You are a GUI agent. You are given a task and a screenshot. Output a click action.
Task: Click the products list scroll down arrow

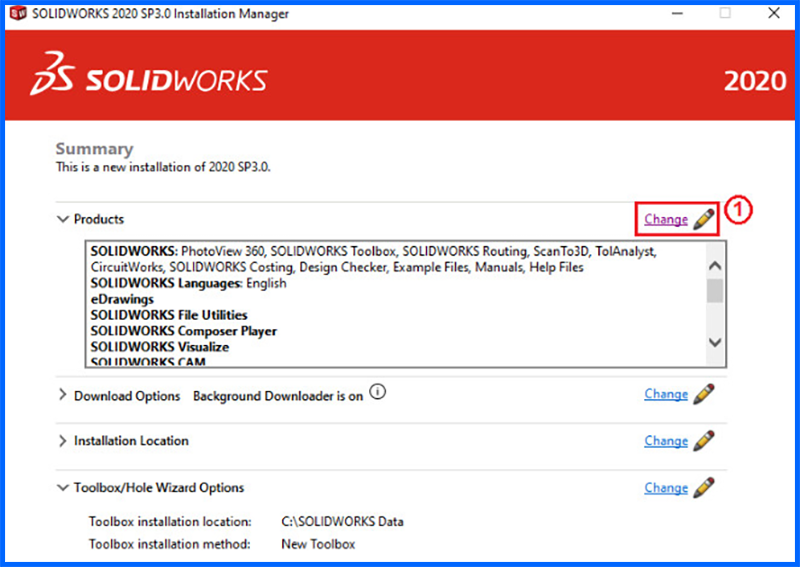(x=715, y=342)
